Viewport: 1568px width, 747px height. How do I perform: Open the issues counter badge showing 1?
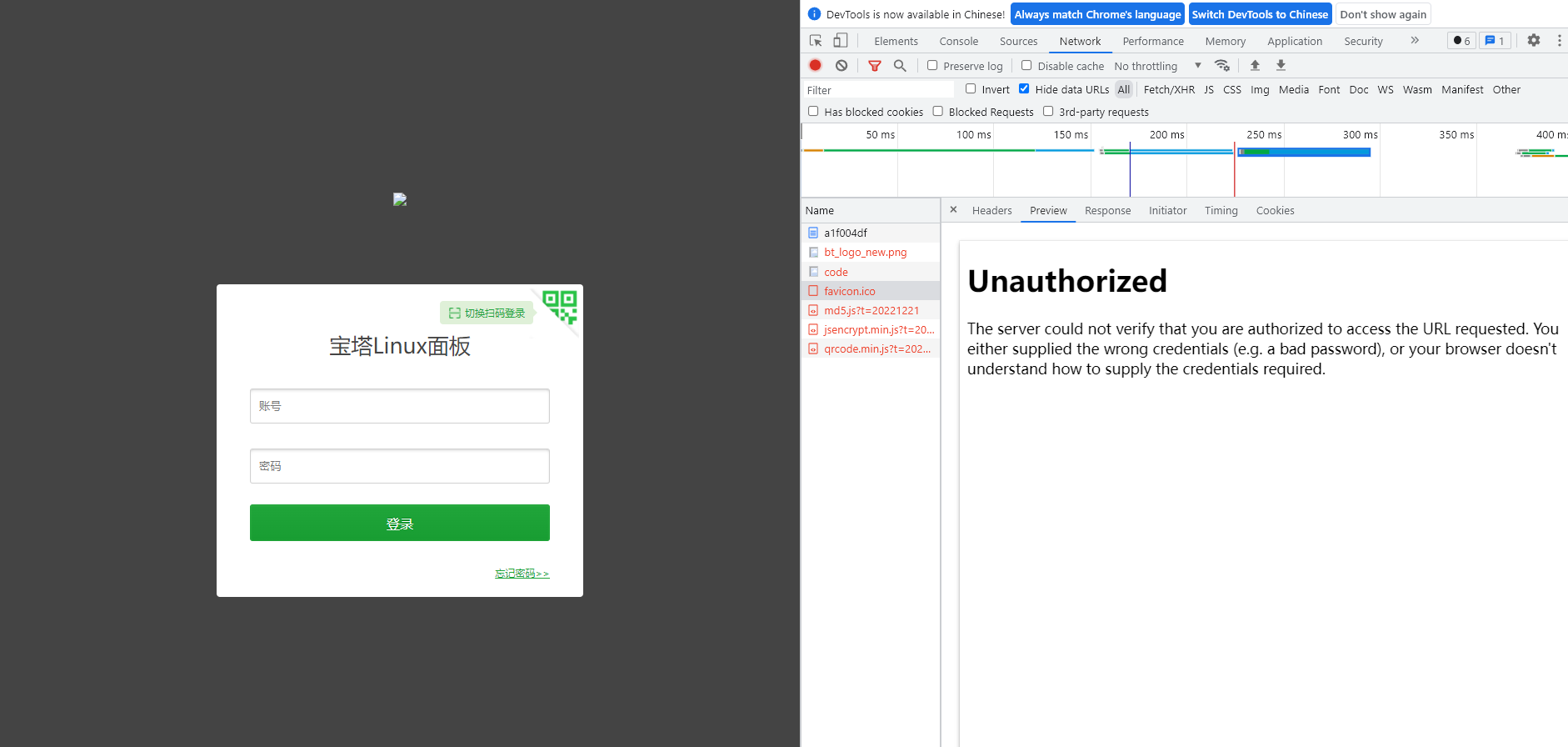coord(1495,40)
